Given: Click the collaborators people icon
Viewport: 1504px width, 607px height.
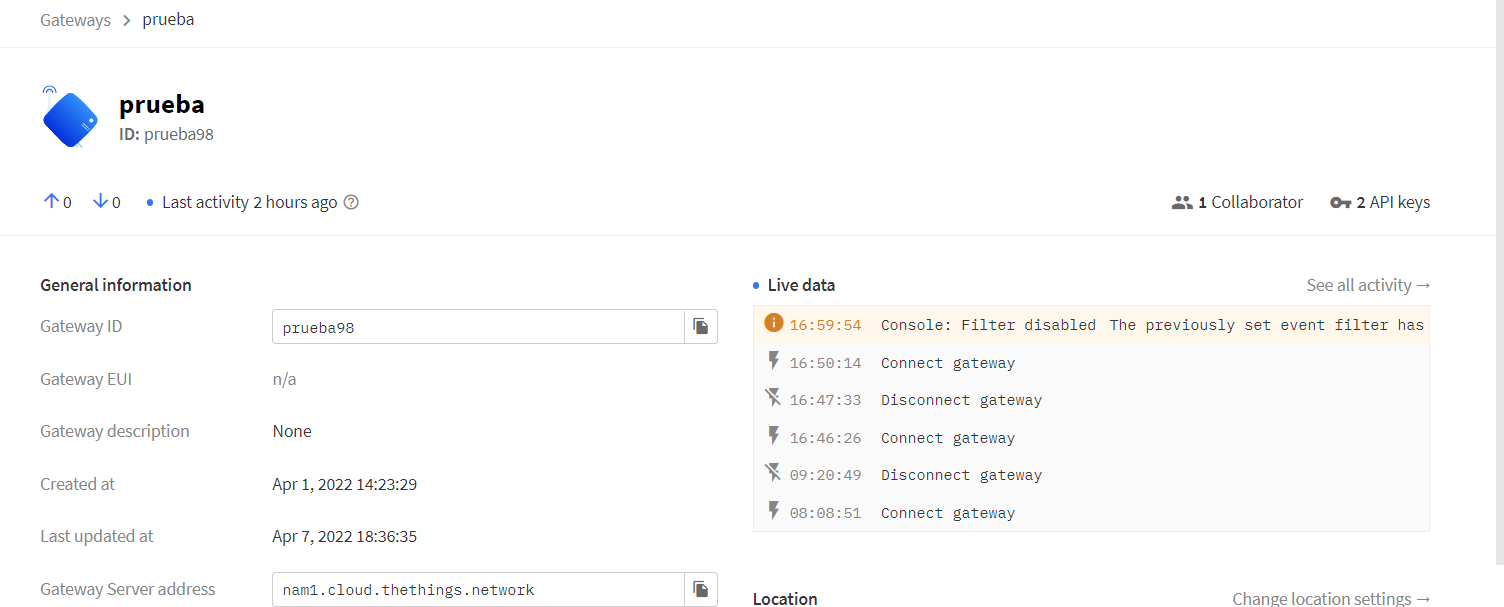Looking at the screenshot, I should tap(1182, 202).
